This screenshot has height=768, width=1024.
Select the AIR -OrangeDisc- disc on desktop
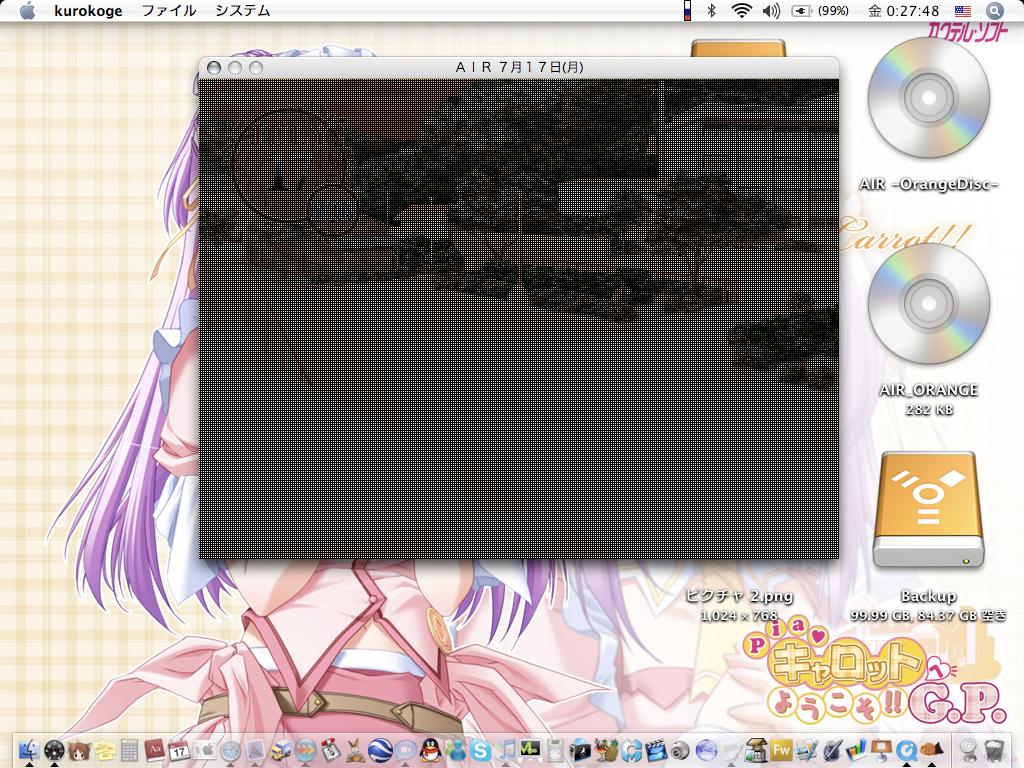[928, 98]
